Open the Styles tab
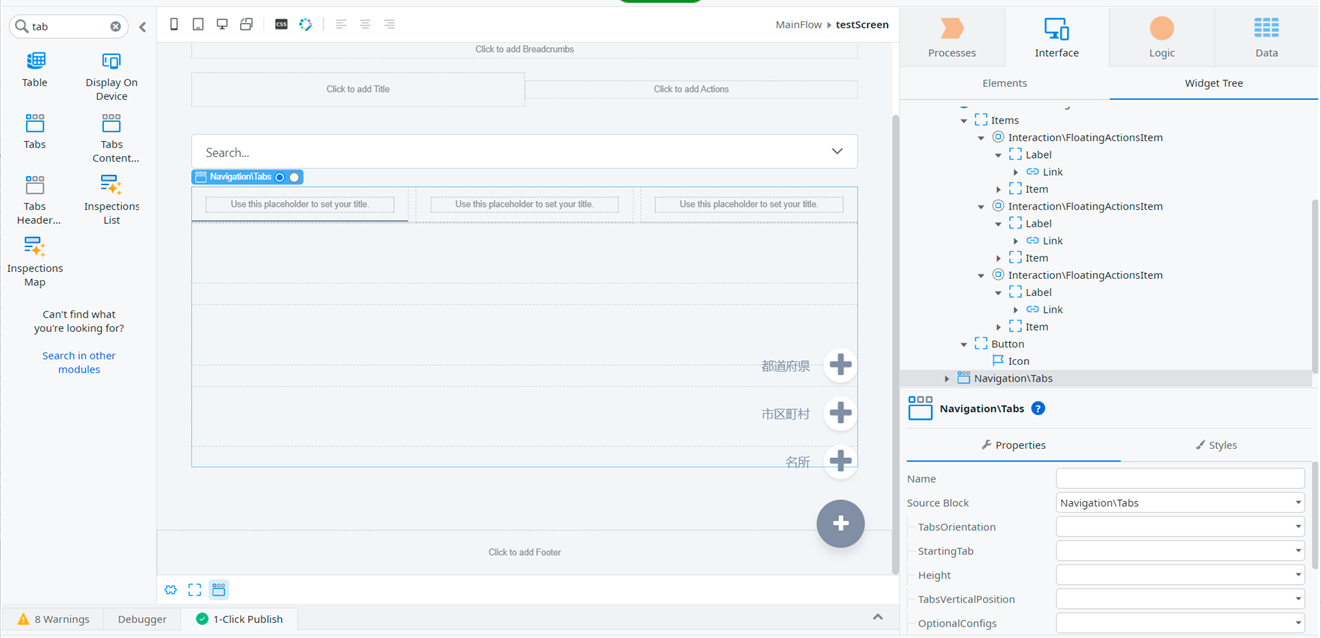 1216,445
